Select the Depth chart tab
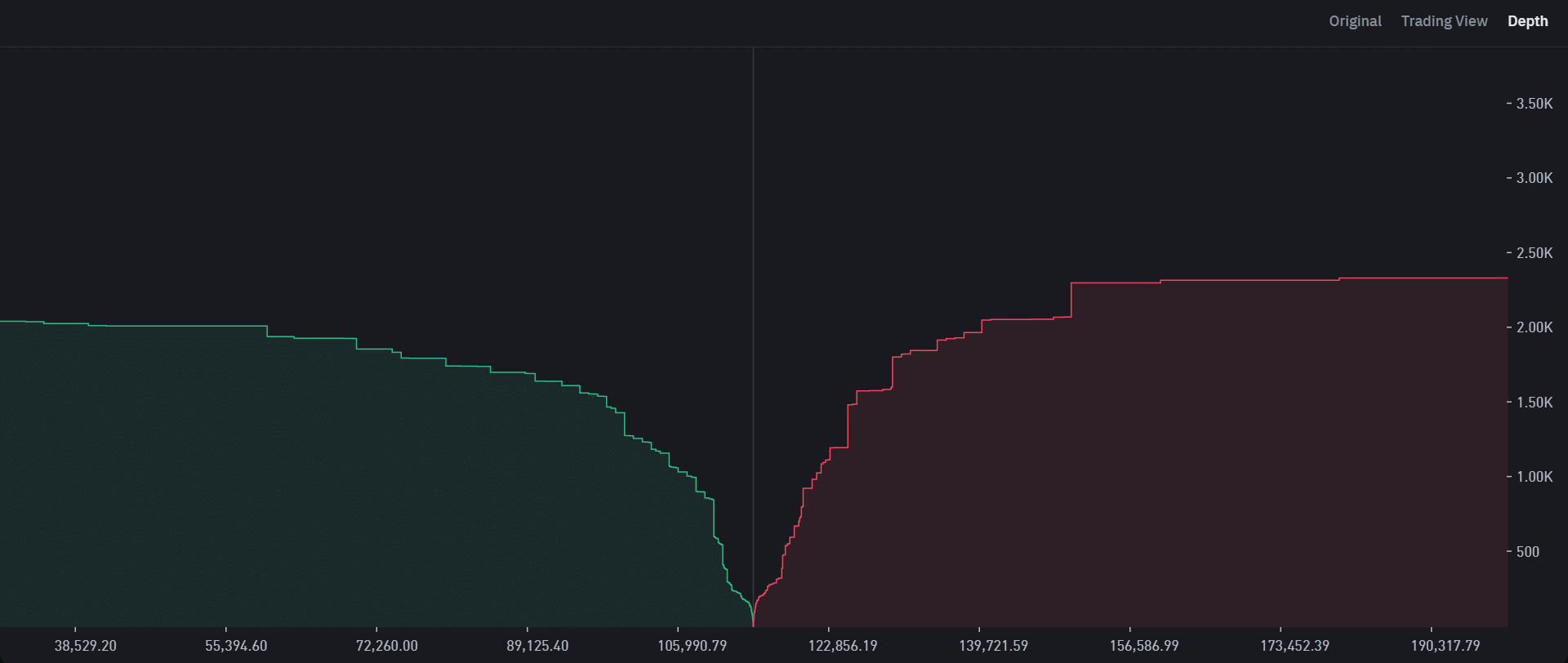 [x=1527, y=21]
